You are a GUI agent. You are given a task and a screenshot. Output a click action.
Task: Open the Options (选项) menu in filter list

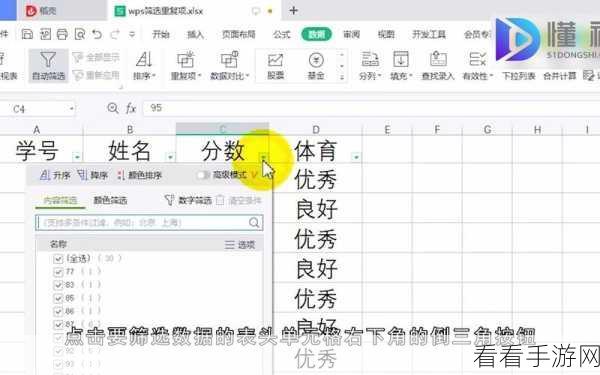point(240,245)
